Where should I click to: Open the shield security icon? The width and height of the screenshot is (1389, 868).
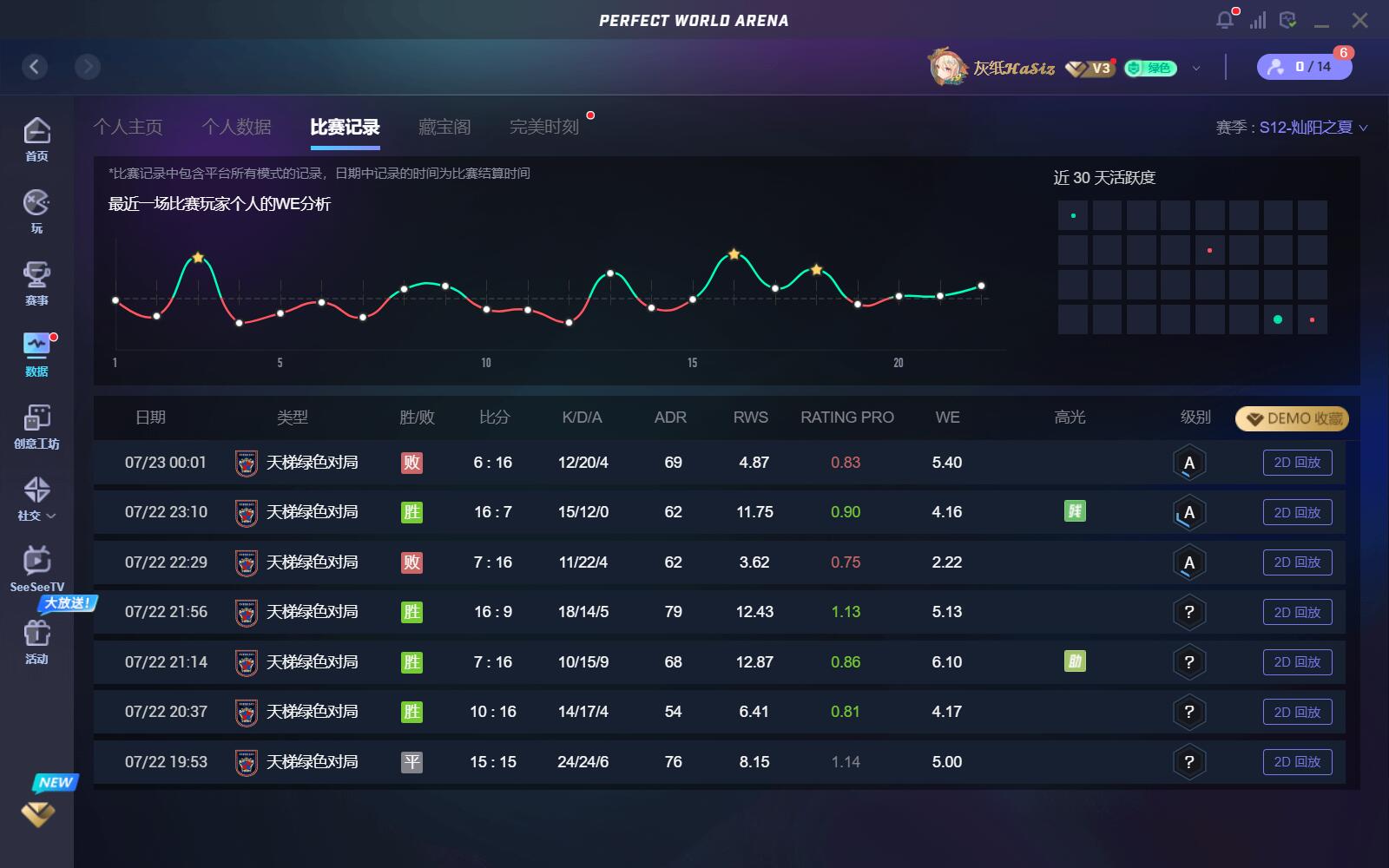[1288, 20]
